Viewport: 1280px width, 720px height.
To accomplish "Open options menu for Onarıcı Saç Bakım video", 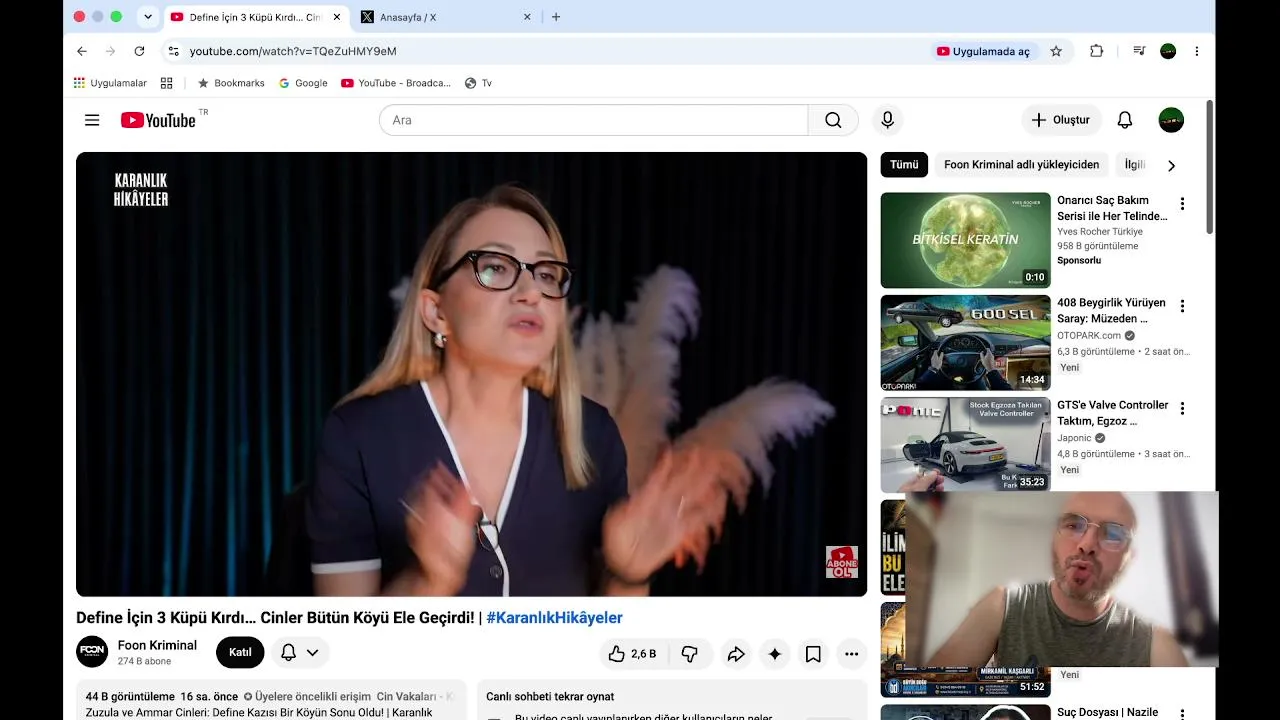I will [x=1182, y=204].
